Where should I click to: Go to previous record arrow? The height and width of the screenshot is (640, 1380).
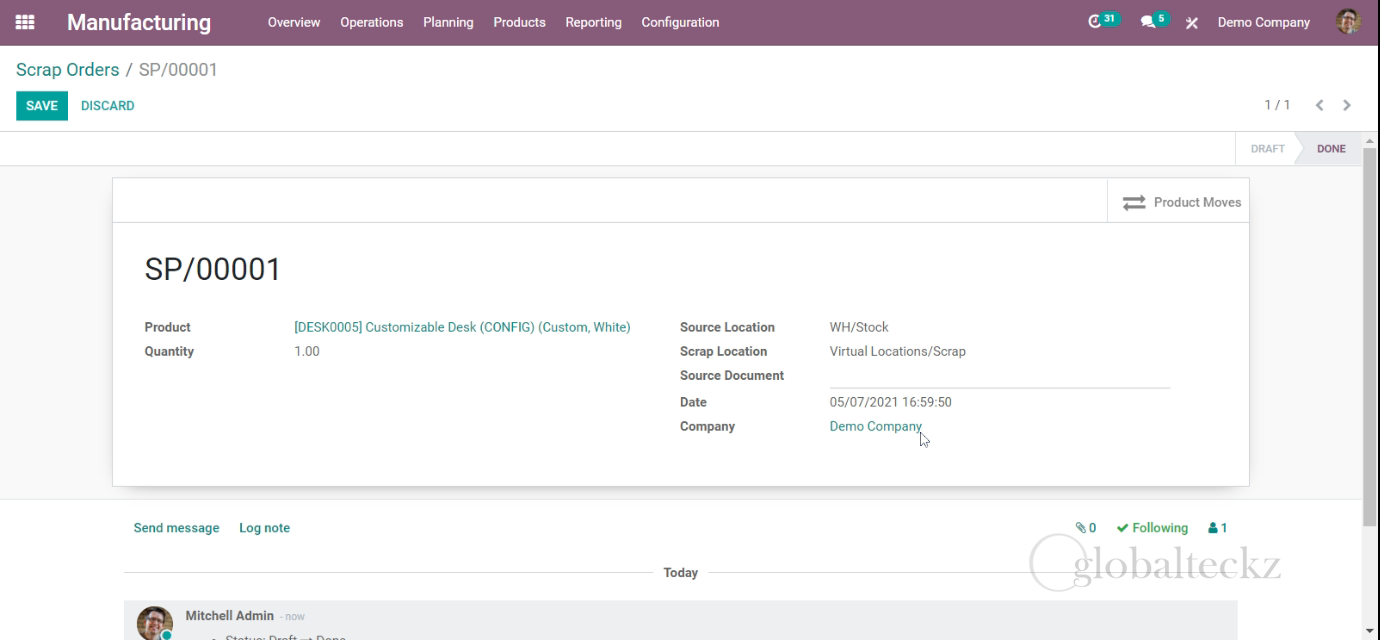point(1320,105)
